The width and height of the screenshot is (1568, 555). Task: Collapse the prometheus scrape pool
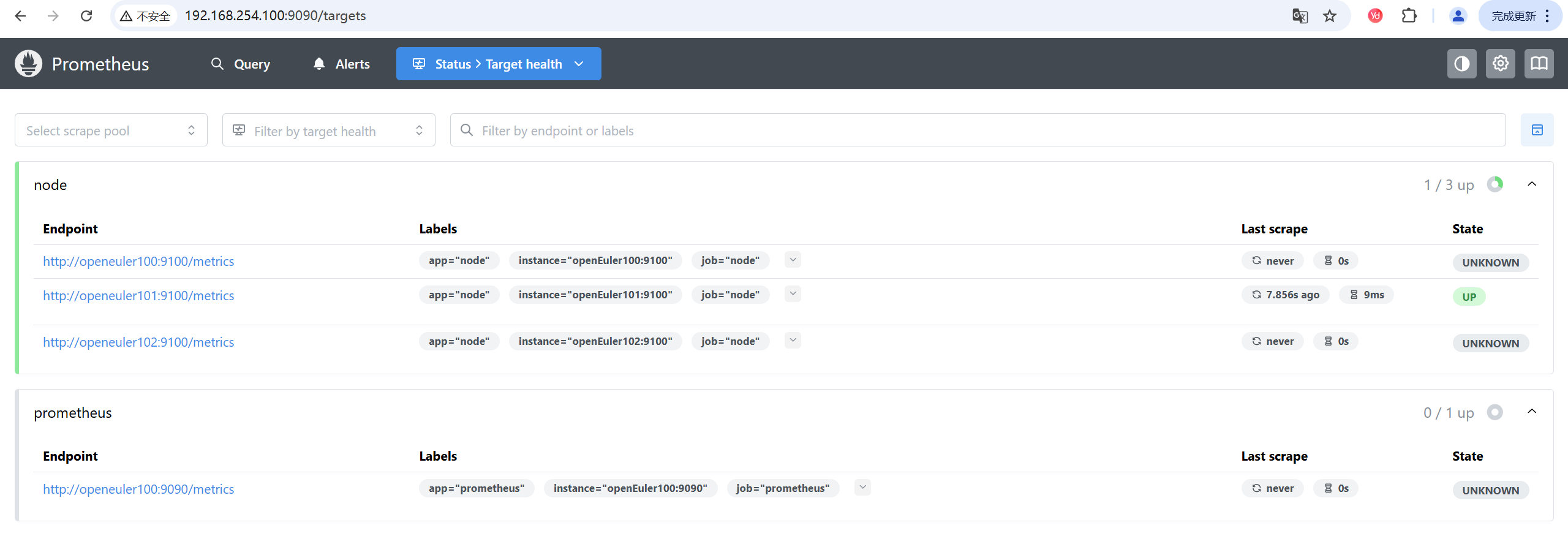(x=1532, y=412)
